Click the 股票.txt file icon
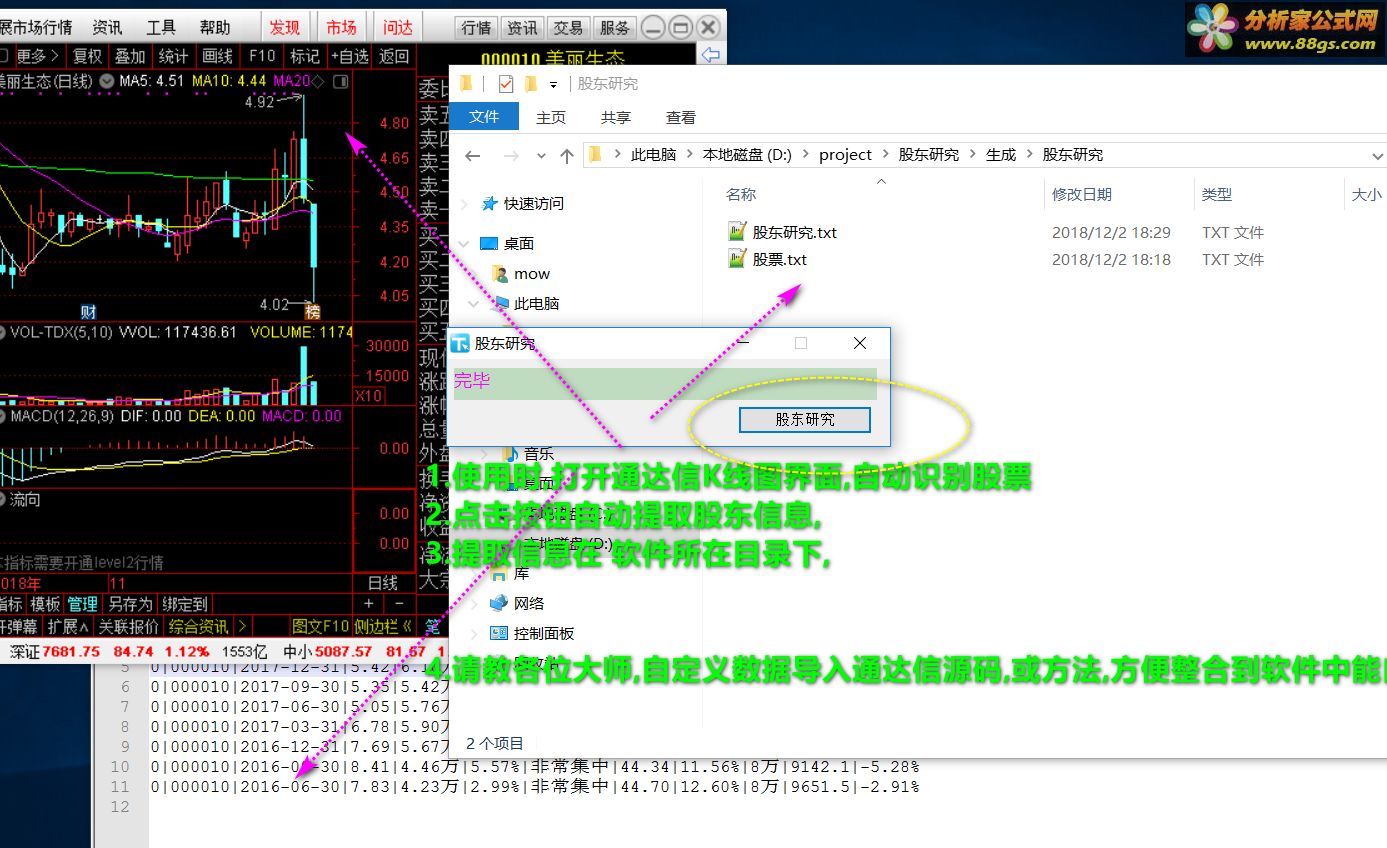This screenshot has width=1387, height=848. pyautogui.click(x=737, y=259)
